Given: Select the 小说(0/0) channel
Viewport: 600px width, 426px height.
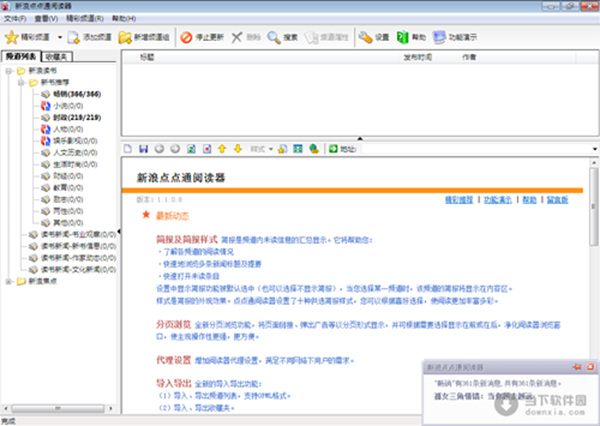Looking at the screenshot, I should (68, 106).
